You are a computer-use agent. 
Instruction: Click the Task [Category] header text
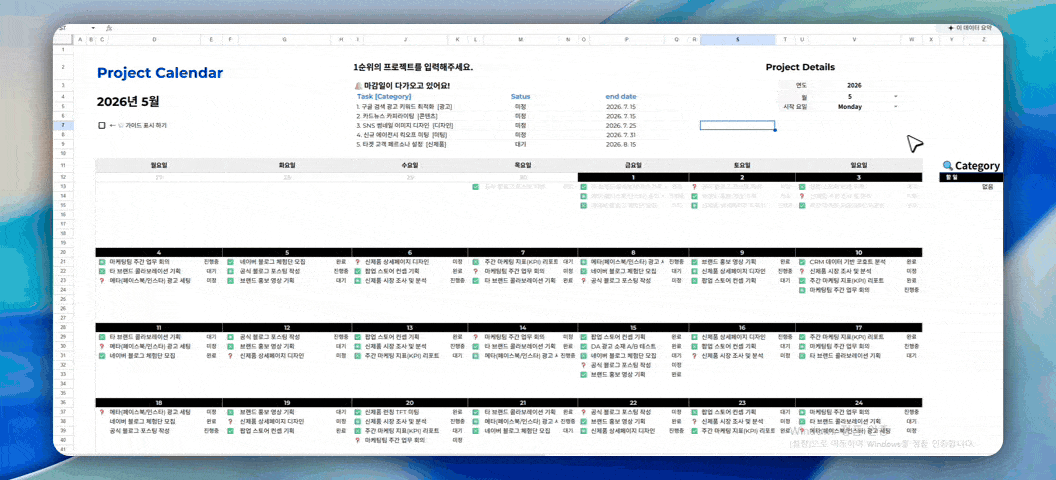384,97
